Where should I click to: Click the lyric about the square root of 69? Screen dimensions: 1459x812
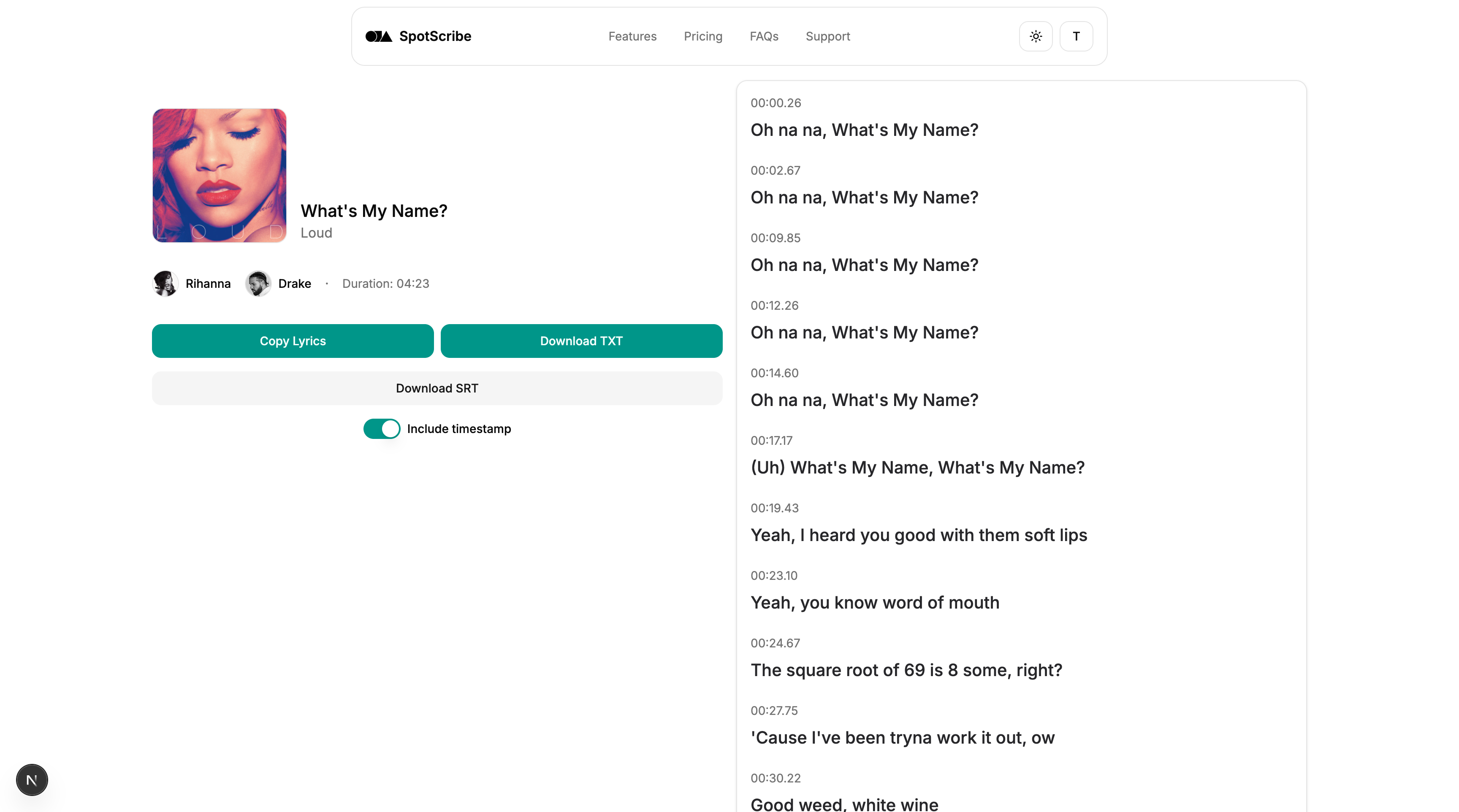point(906,670)
